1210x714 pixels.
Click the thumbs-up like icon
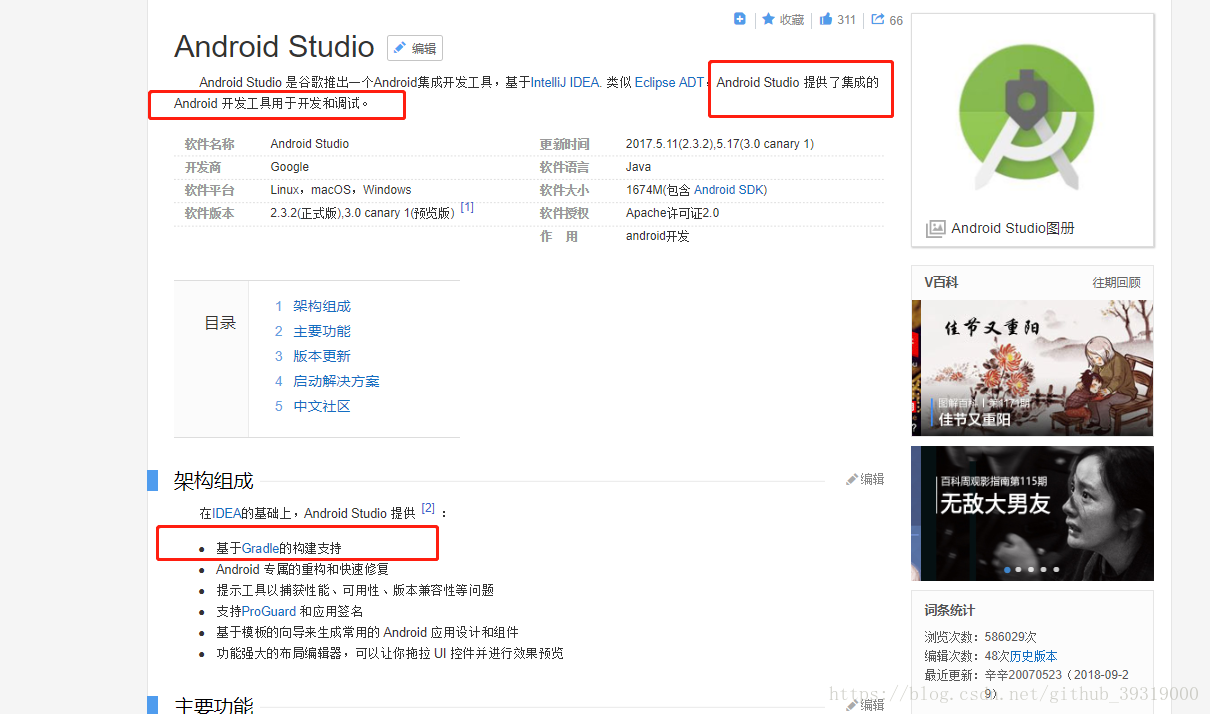tap(826, 19)
